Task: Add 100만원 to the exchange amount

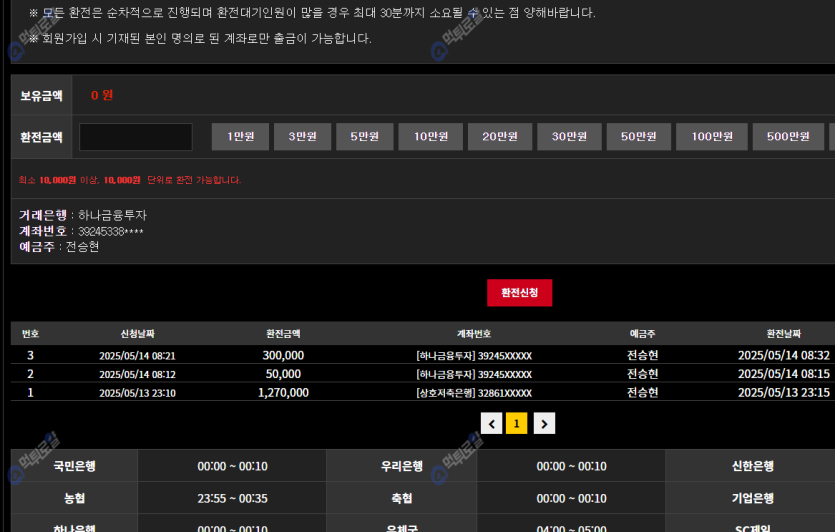Action: [x=712, y=137]
